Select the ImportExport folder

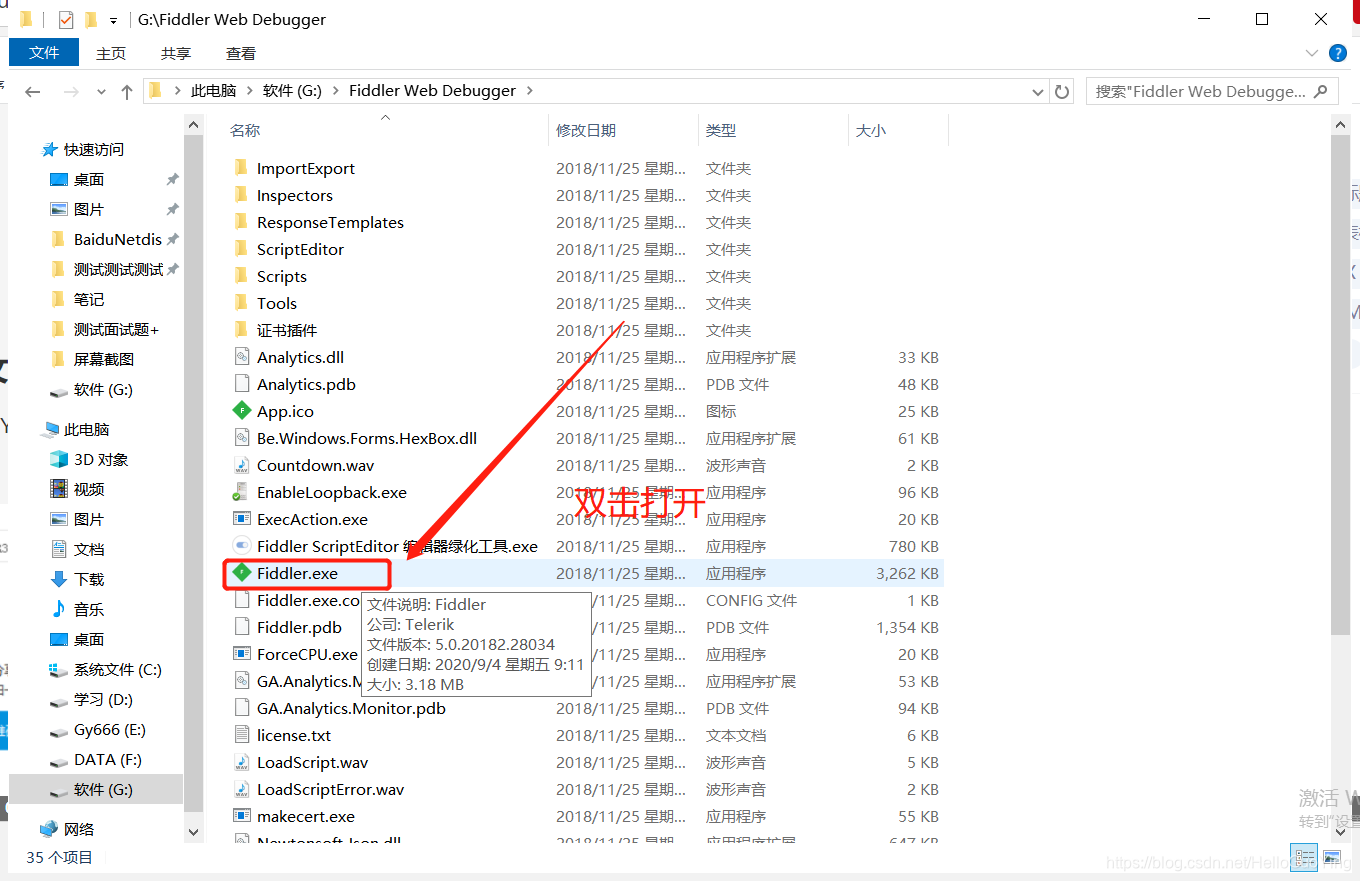click(x=305, y=168)
